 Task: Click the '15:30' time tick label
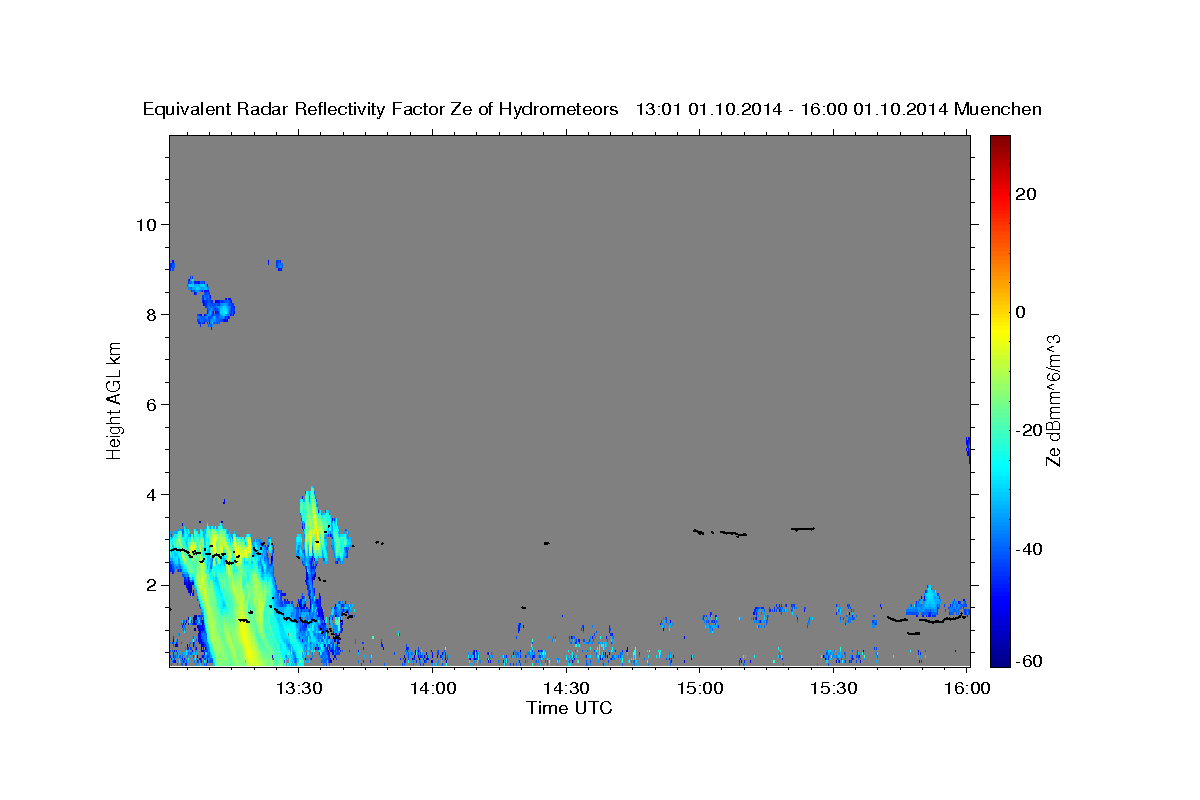[x=834, y=688]
